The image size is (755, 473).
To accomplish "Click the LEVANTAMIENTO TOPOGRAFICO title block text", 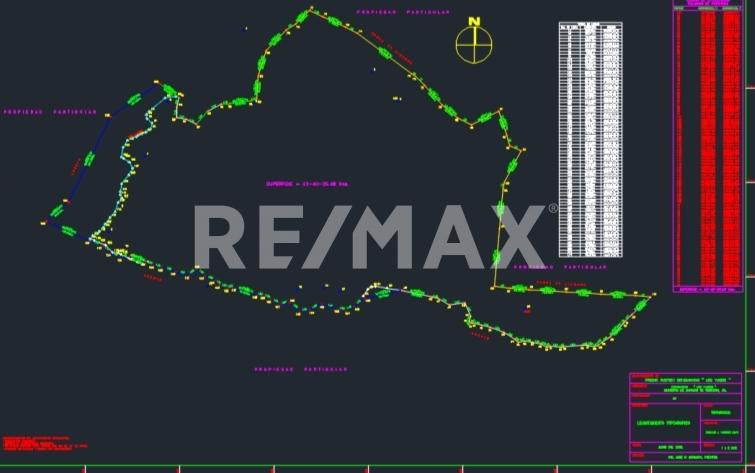I will click(x=664, y=423).
